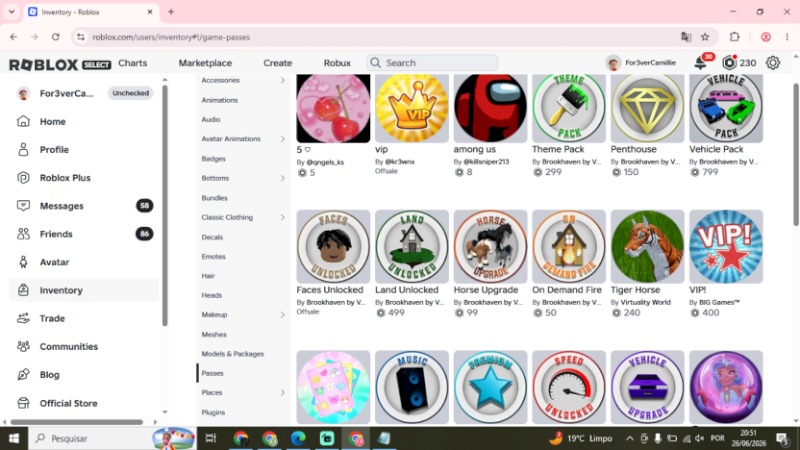Viewport: 800px width, 450px height.
Task: Expand the Avatar Animations category
Action: pyautogui.click(x=283, y=139)
